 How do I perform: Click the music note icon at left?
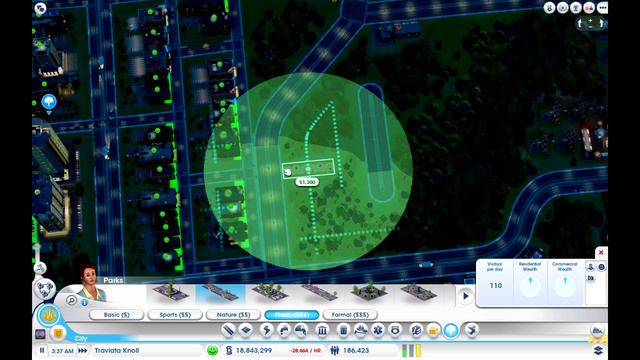coord(40,268)
